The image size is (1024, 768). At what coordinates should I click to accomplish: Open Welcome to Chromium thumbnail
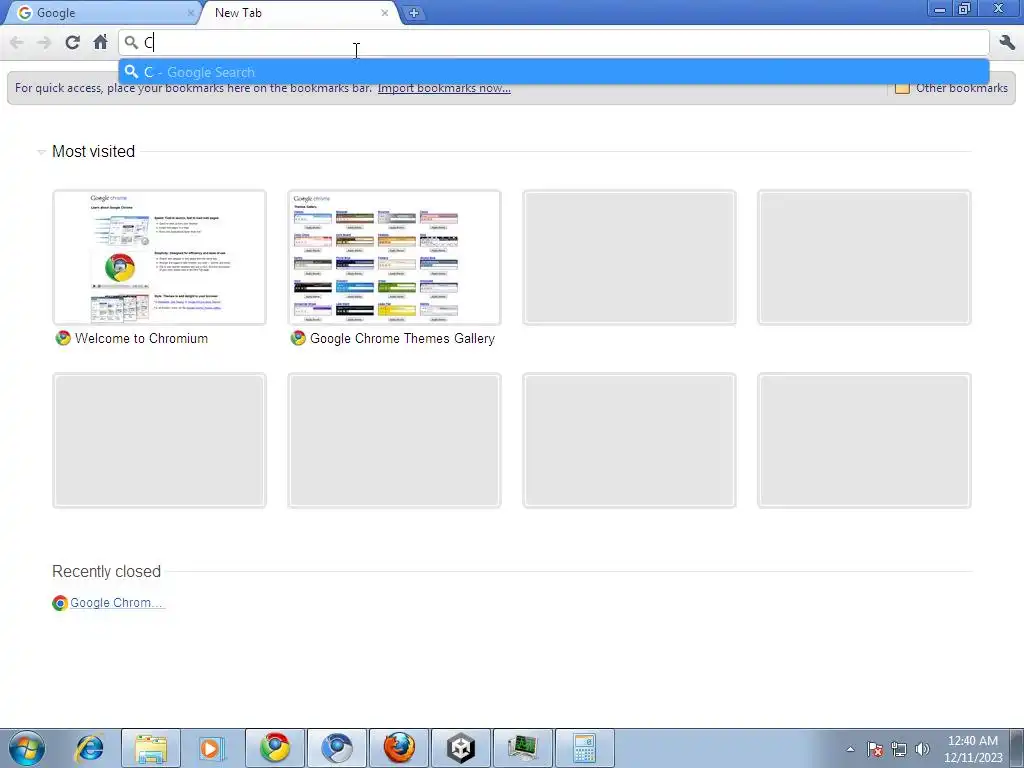coord(159,257)
